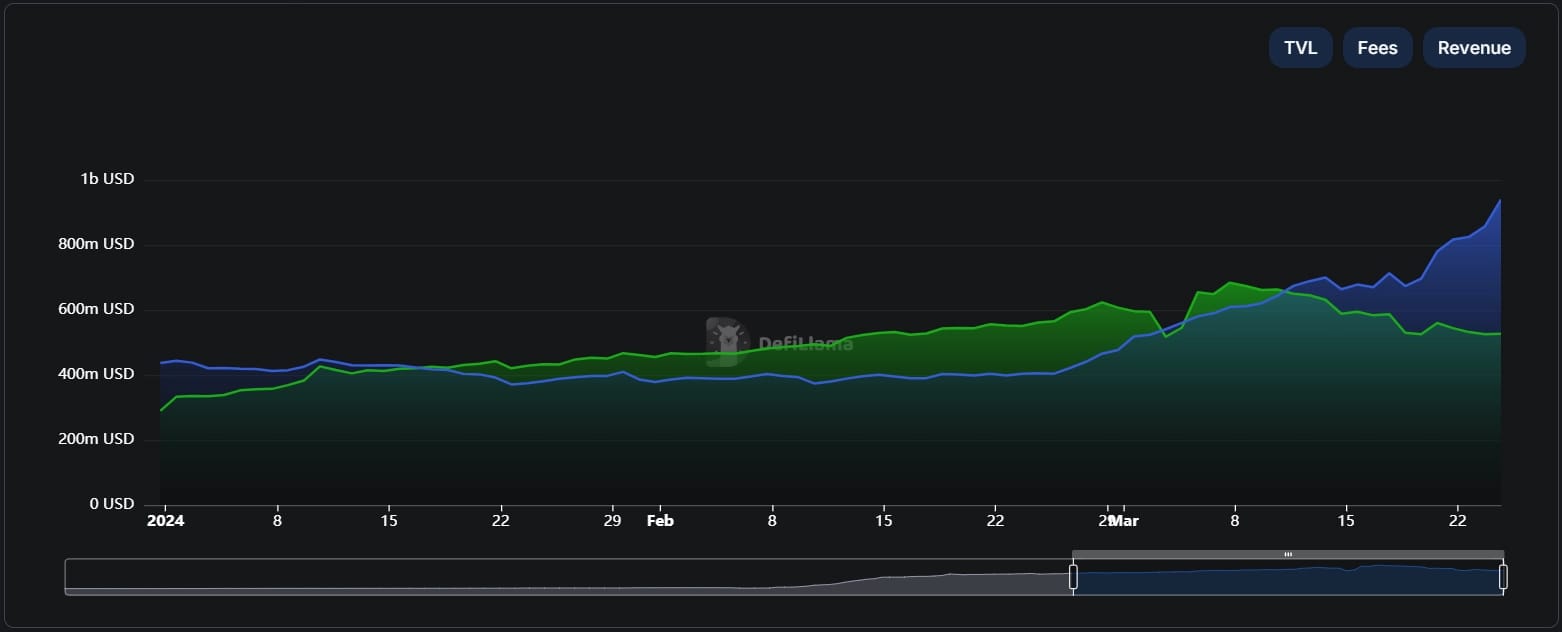
Task: Click the blue line's peak at far right
Action: click(x=1500, y=200)
